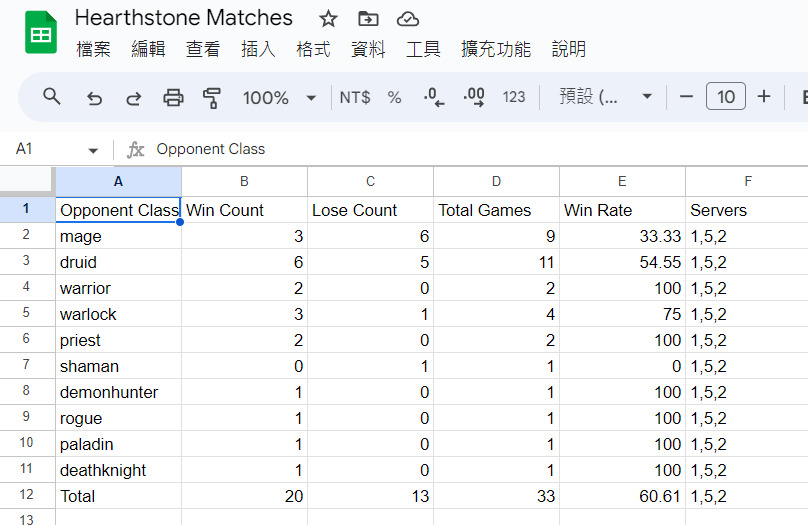Open the Google Sheets home icon
This screenshot has height=525, width=808.
pyautogui.click(x=41, y=32)
